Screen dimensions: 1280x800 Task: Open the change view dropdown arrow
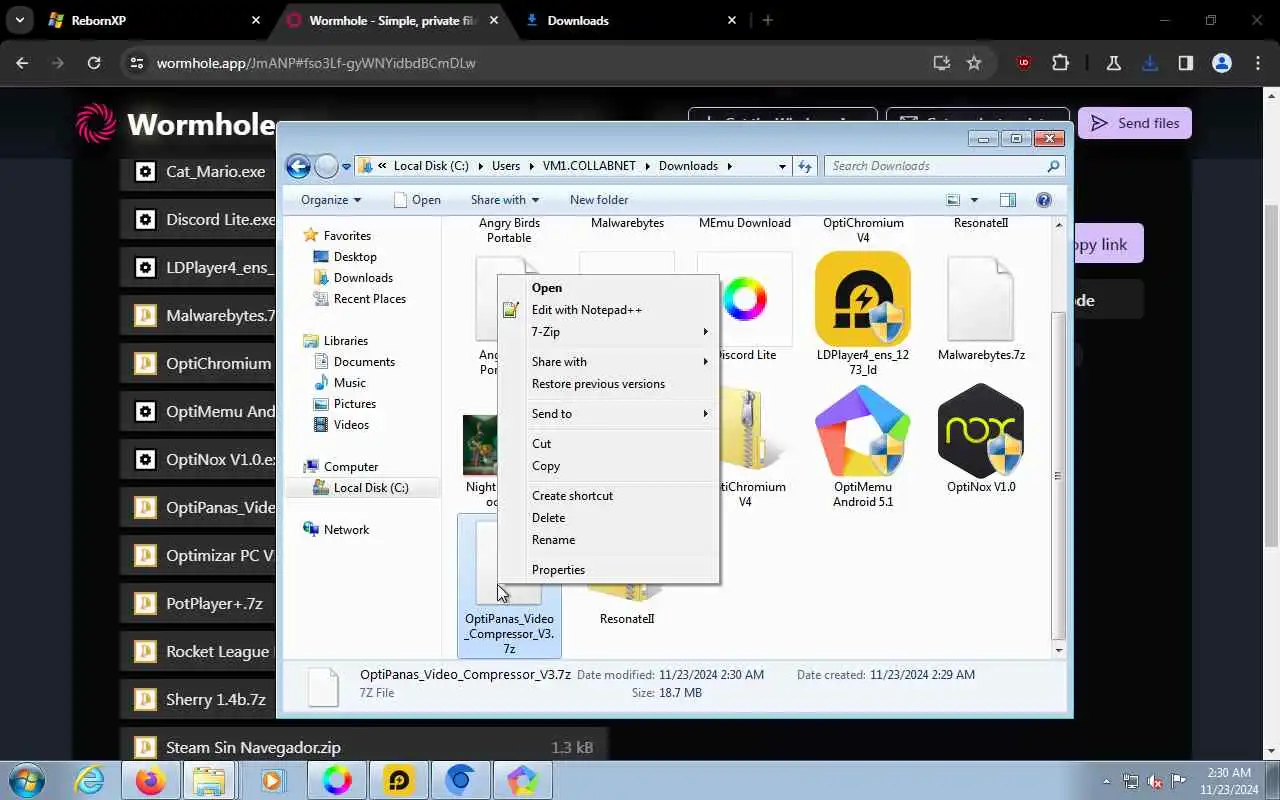pyautogui.click(x=974, y=200)
